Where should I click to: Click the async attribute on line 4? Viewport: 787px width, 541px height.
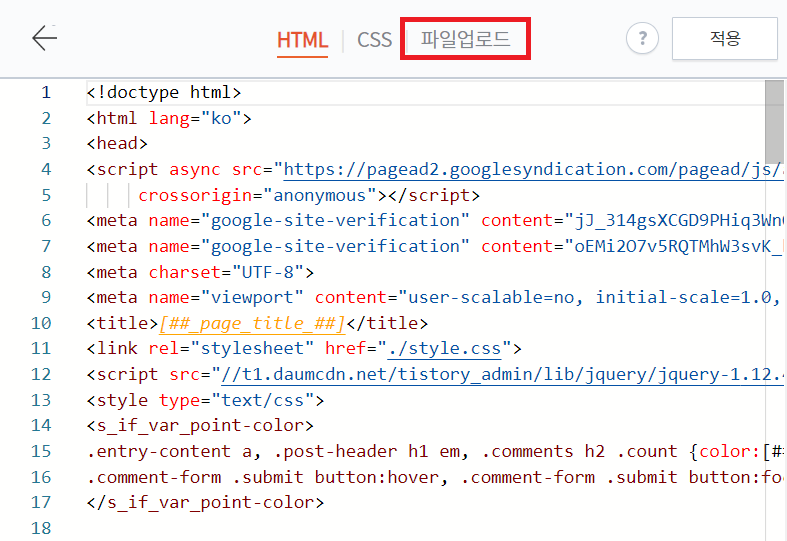[195, 170]
